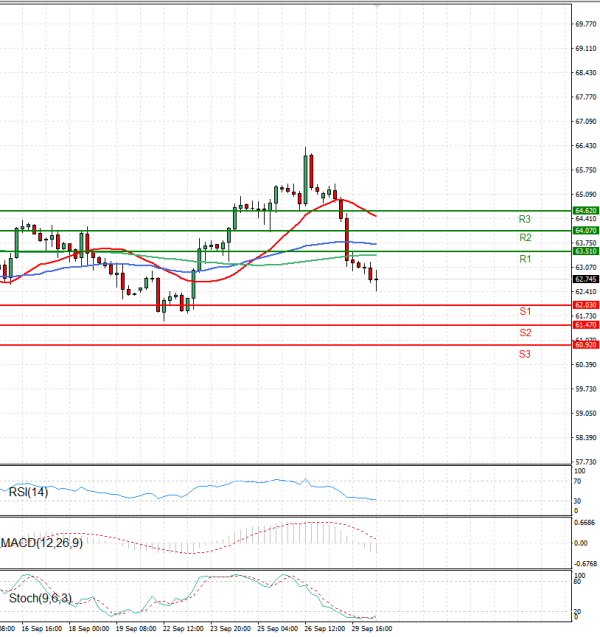Image resolution: width=600 pixels, height=637 pixels.
Task: Select the R3 resistance level label
Action: [x=524, y=219]
